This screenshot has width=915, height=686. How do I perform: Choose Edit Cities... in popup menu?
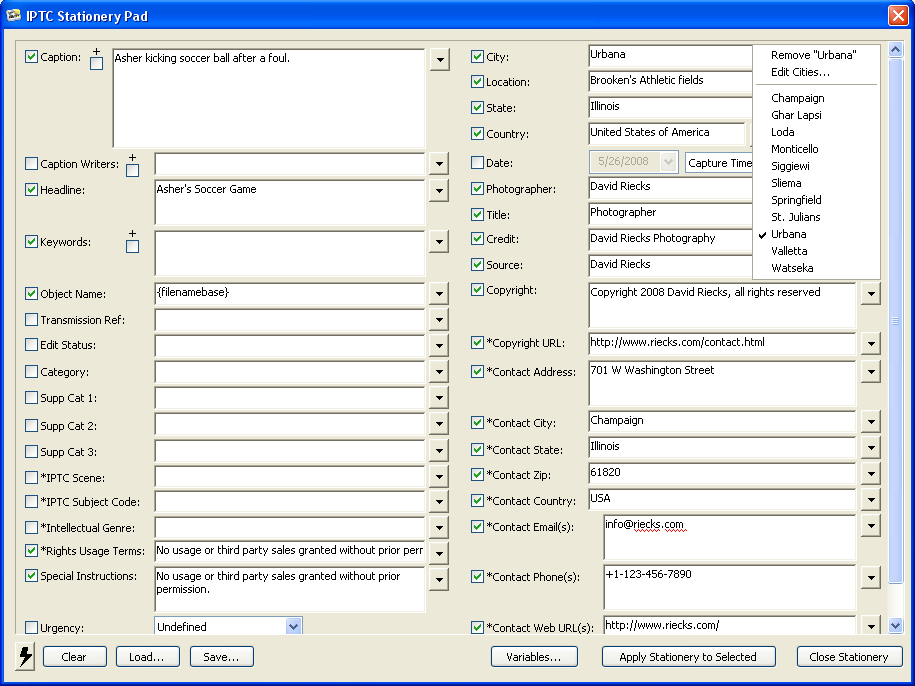pyautogui.click(x=800, y=72)
